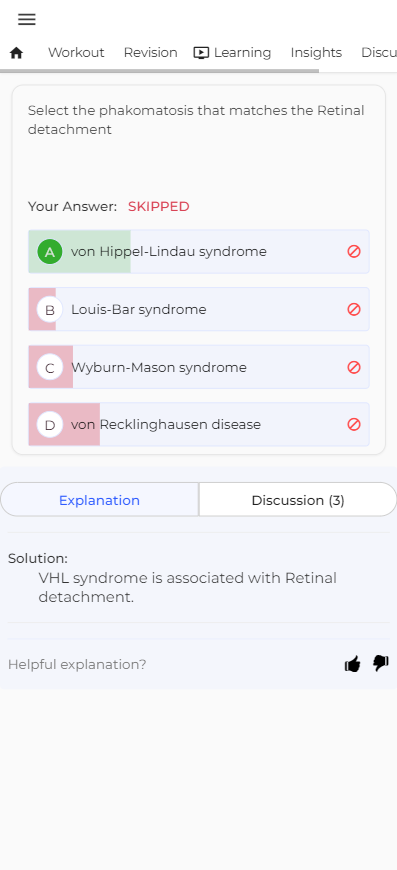Go to the home icon

coord(17,53)
